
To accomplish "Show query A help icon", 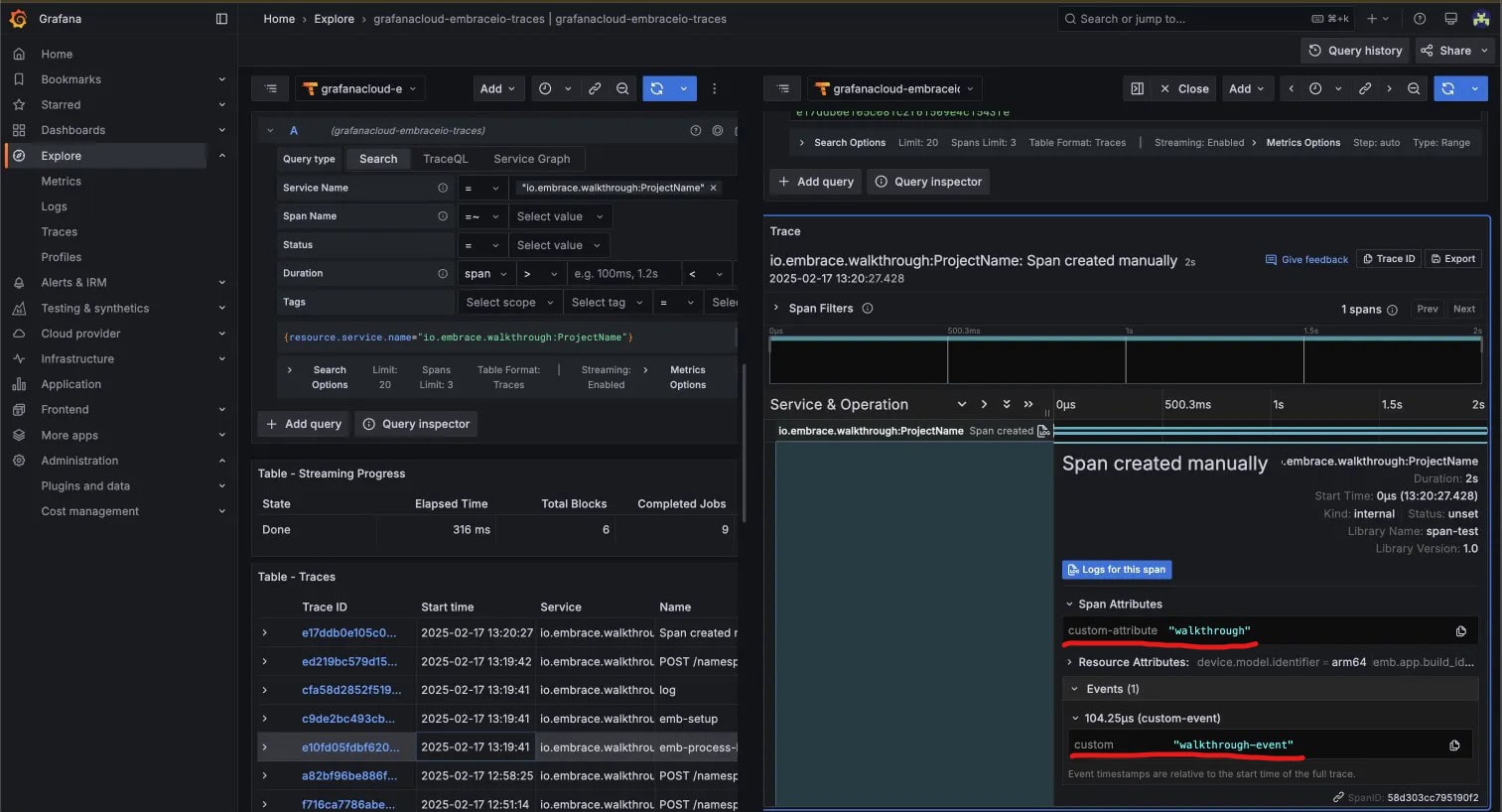I will [x=695, y=130].
